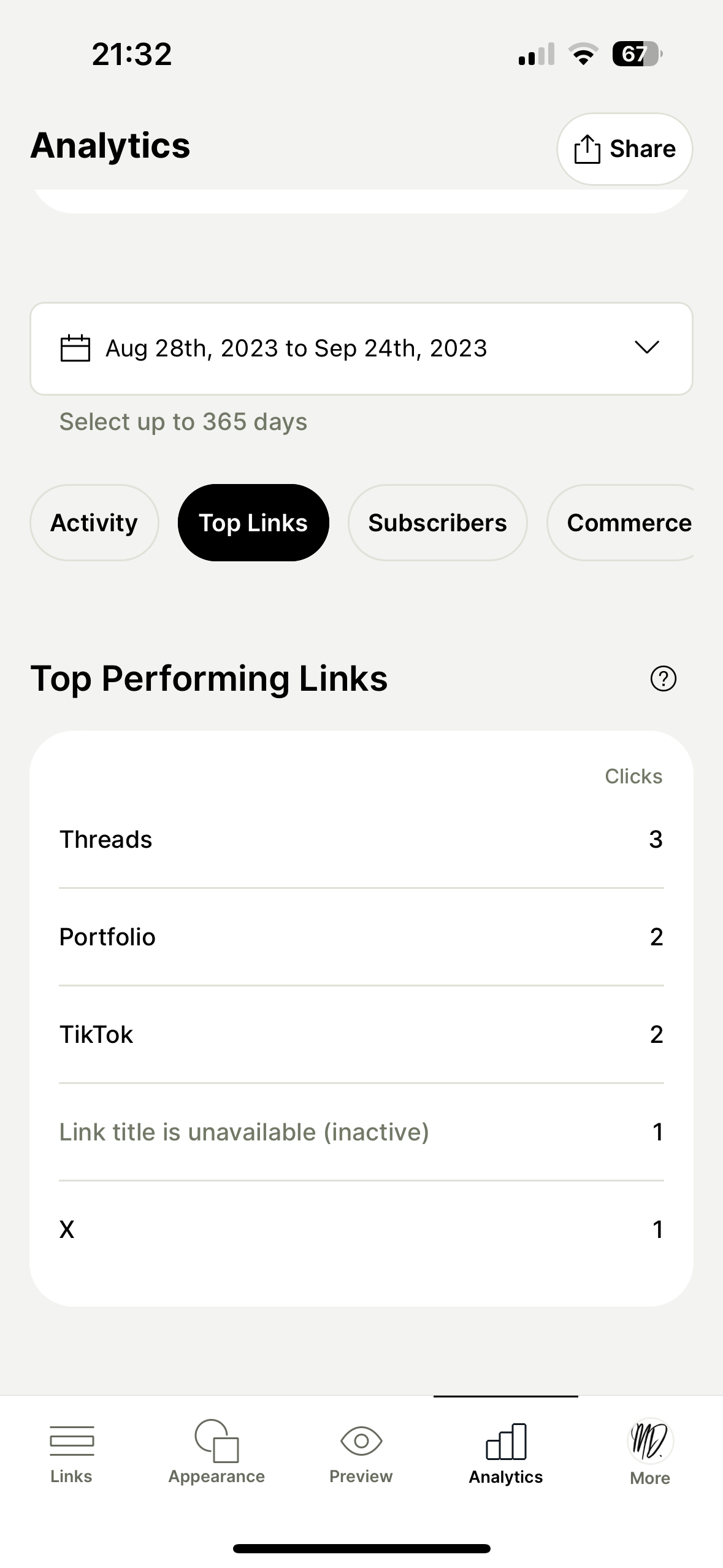Tap the TikTok link row
This screenshot has height=1568, width=723.
tap(361, 1034)
